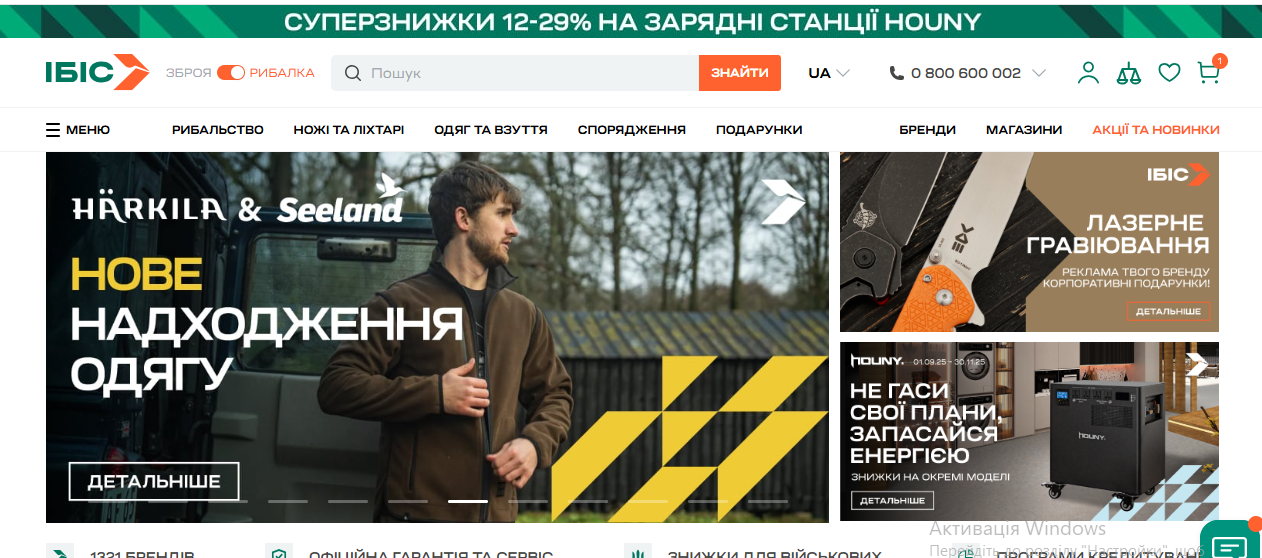The height and width of the screenshot is (558, 1262).
Task: Expand the UA language dropdown
Action: (829, 73)
